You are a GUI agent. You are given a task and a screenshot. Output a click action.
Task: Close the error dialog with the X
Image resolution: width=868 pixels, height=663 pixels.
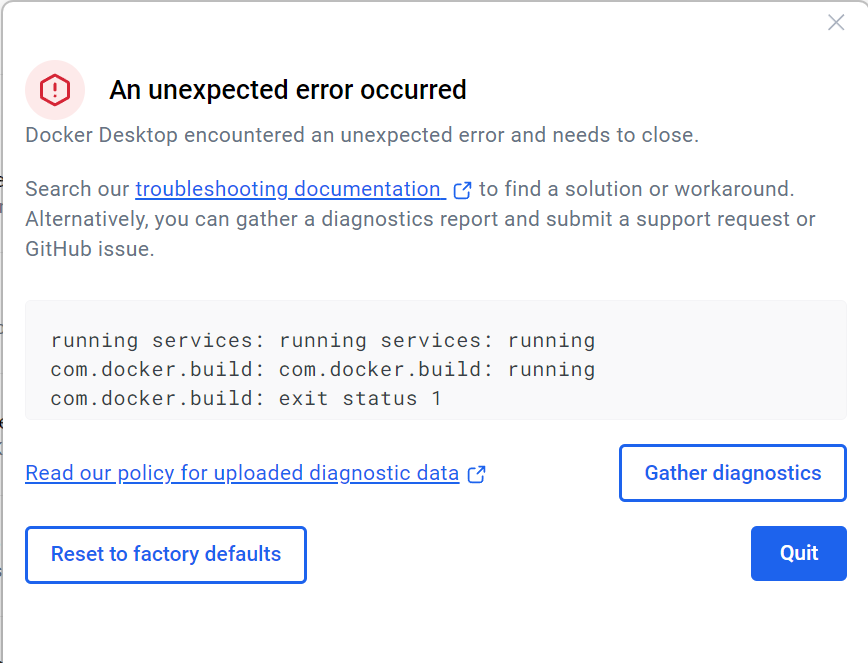[x=836, y=23]
